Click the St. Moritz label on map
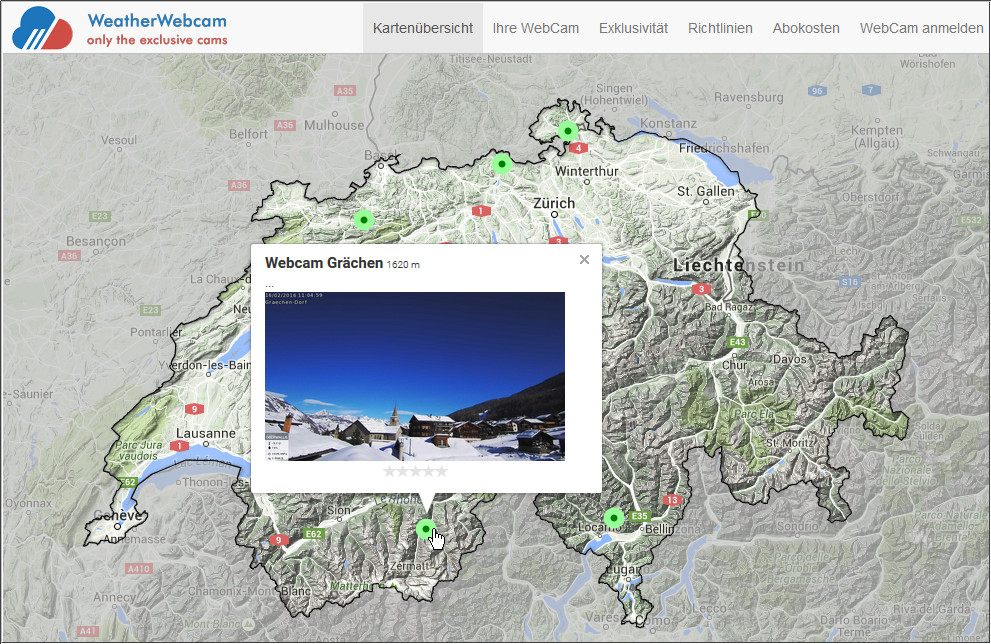The height and width of the screenshot is (644, 991). (789, 443)
